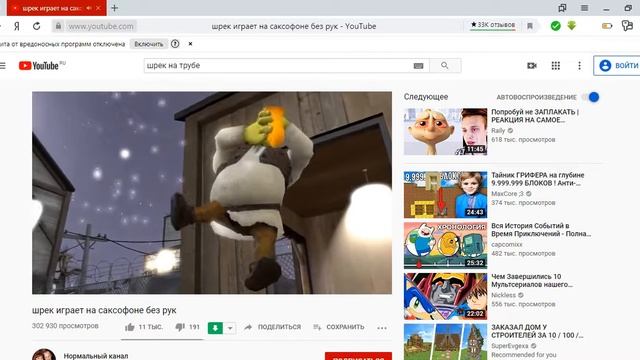Click the Shrek video player
Screen dimensions: 640x360
[x=212, y=193]
